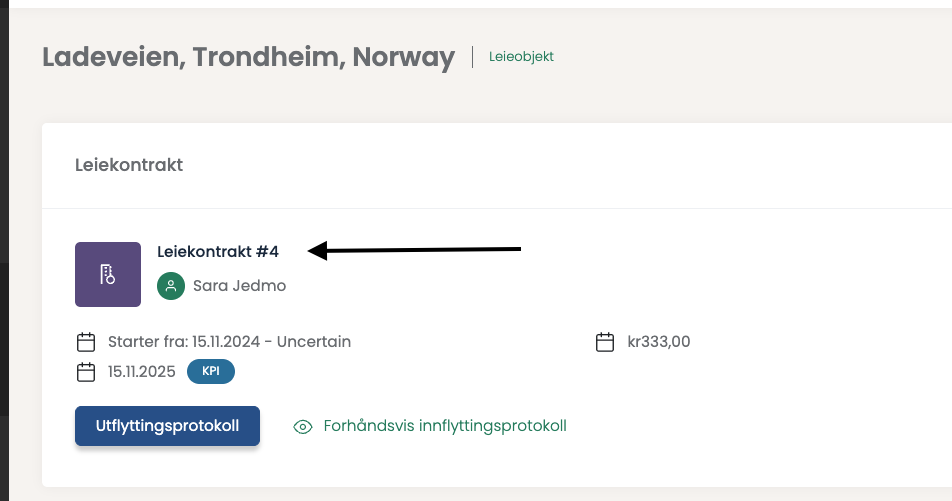Open the Leieobjekt link

click(x=521, y=57)
